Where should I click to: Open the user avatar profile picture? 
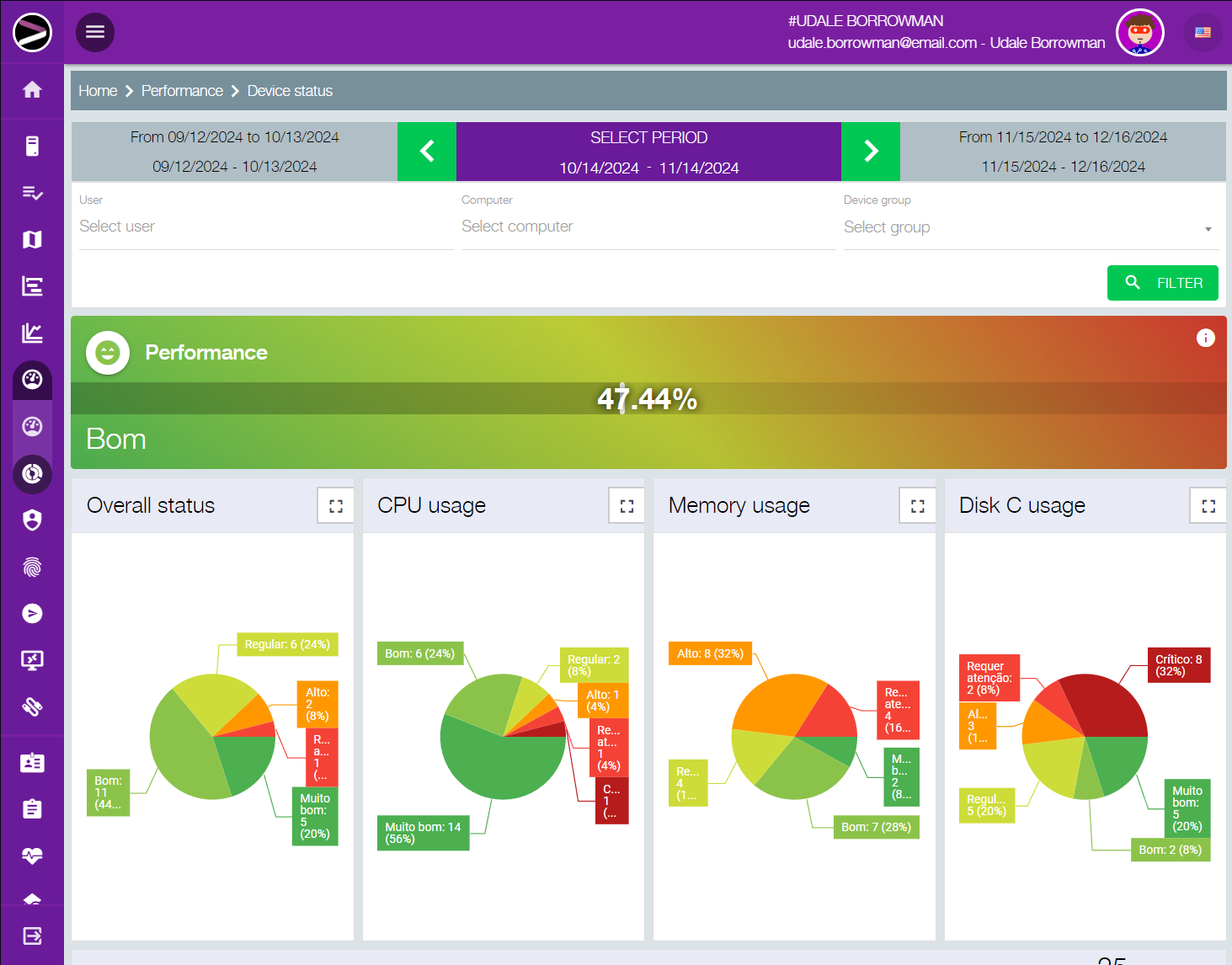(x=1139, y=33)
